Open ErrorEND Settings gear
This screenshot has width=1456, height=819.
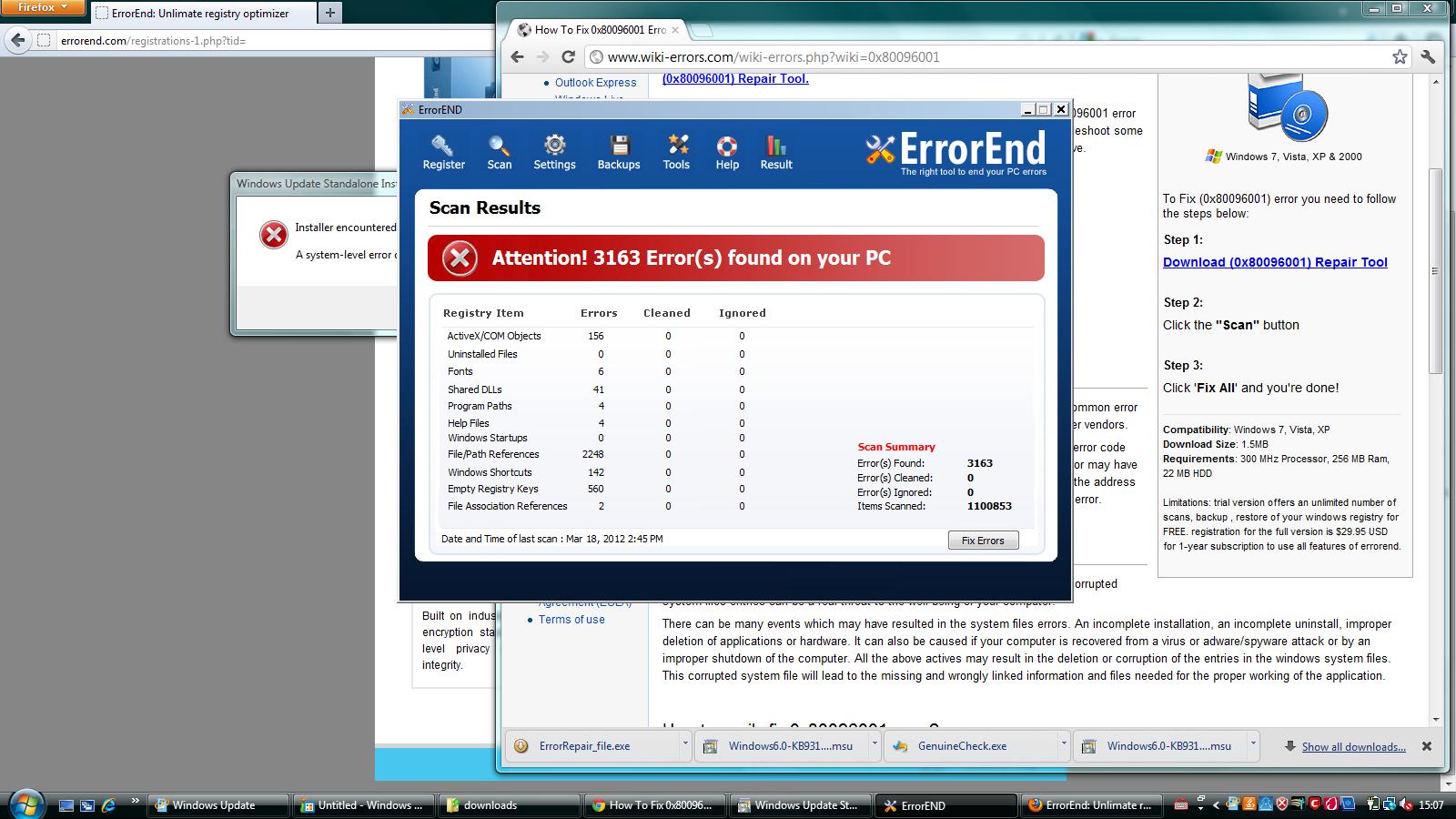point(554,153)
